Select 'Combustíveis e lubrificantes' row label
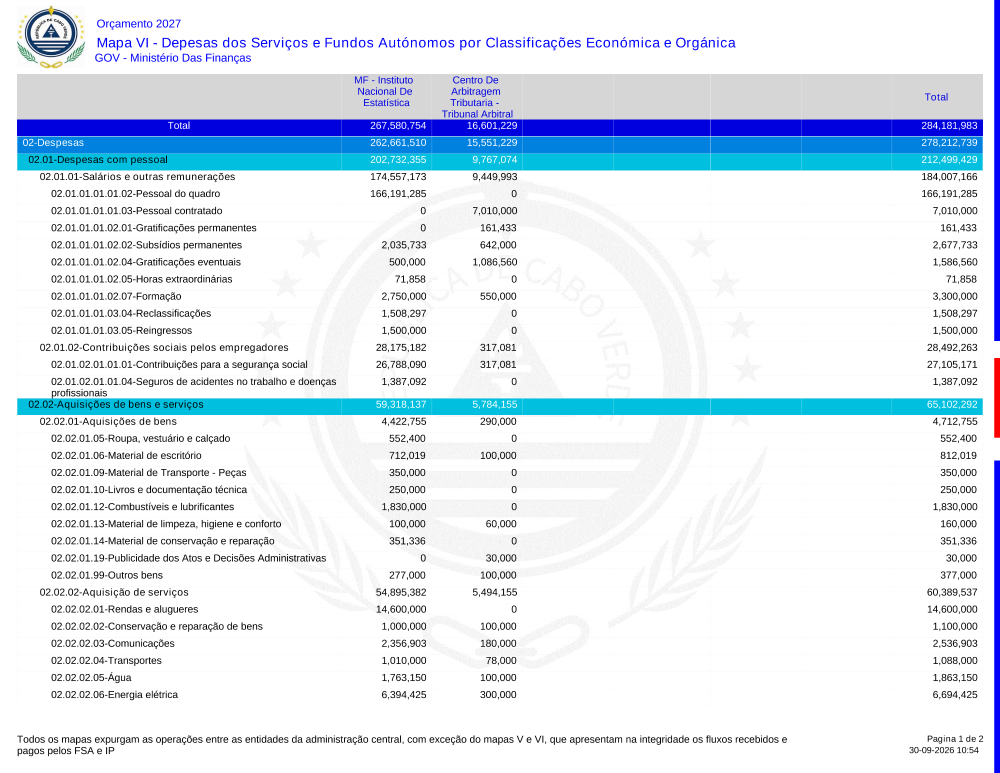This screenshot has height=773, width=1000. coord(142,507)
